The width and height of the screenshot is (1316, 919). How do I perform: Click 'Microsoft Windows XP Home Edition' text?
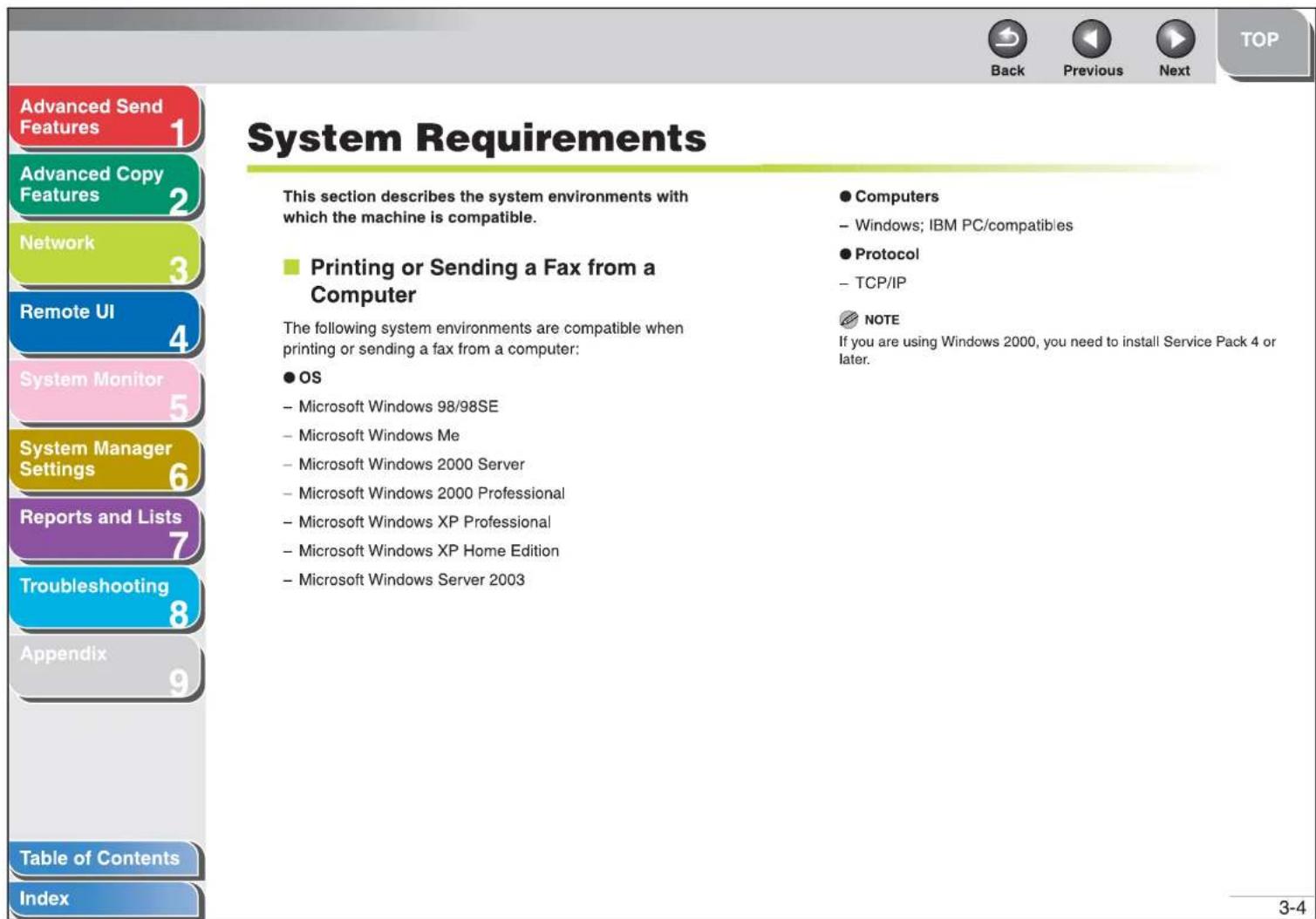click(429, 550)
